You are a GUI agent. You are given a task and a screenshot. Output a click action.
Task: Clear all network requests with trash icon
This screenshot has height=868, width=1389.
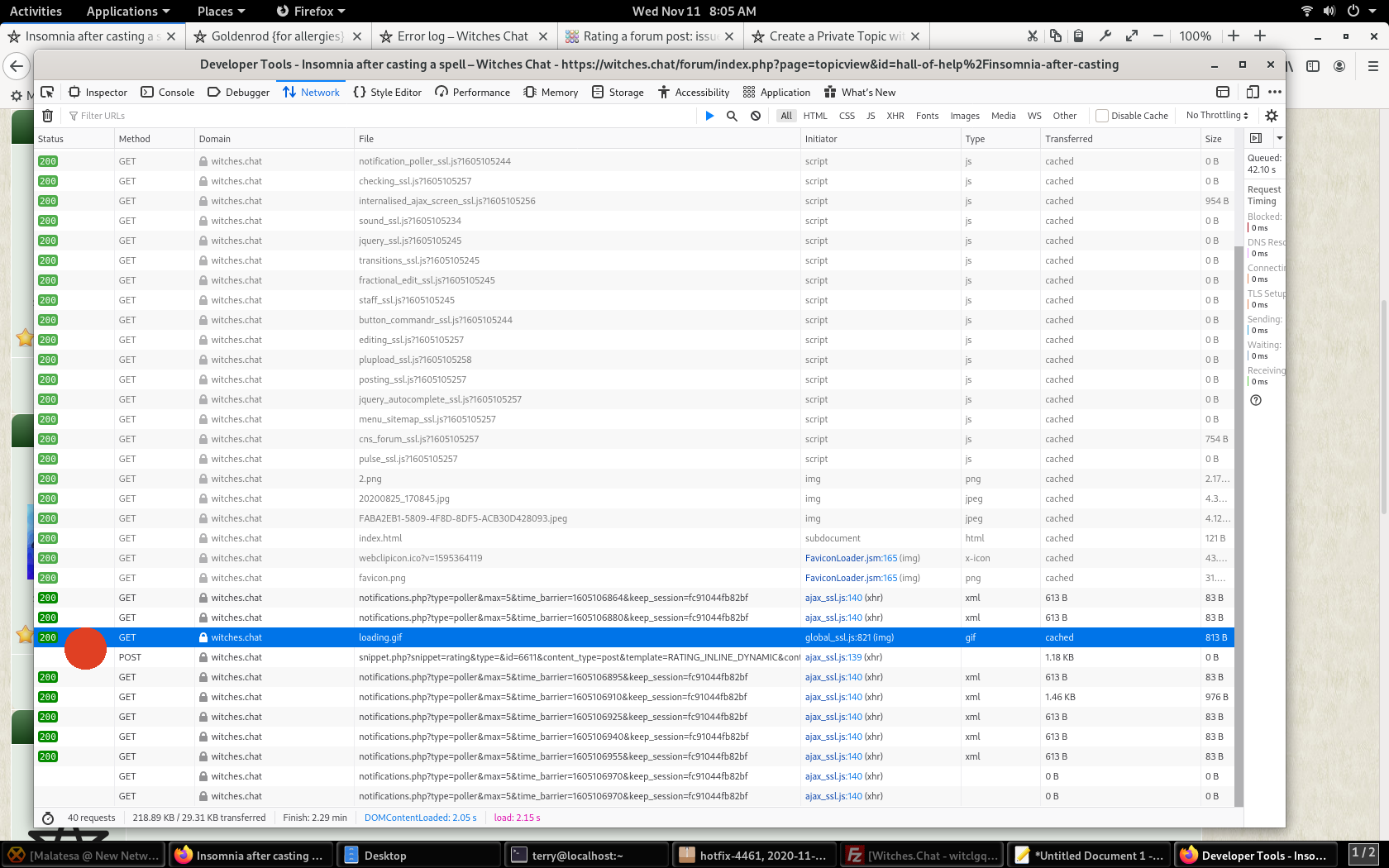[47, 116]
